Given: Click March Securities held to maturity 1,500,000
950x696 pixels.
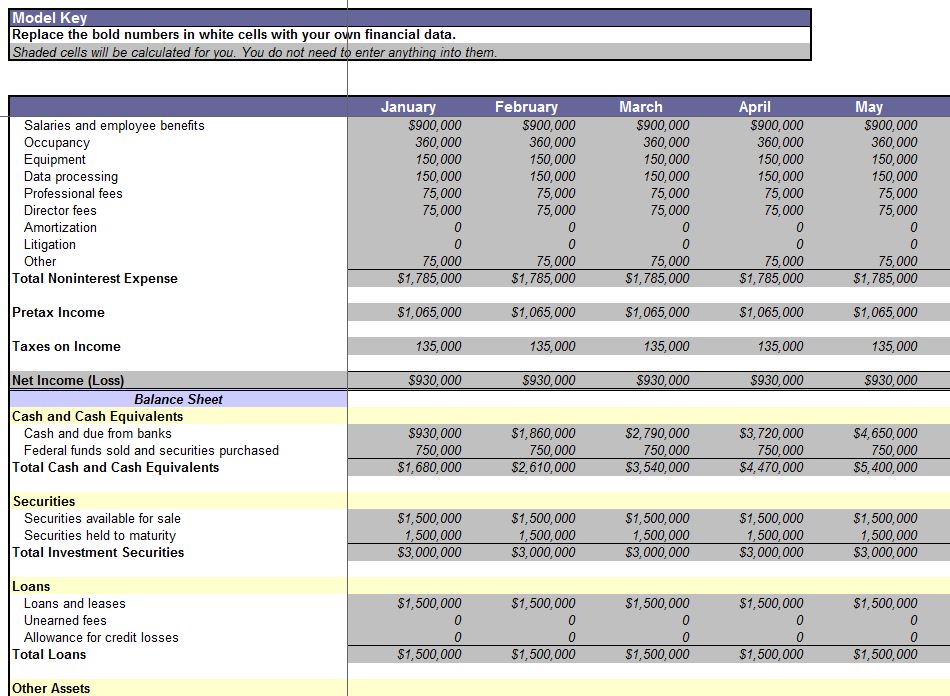Looking at the screenshot, I should pos(661,535).
